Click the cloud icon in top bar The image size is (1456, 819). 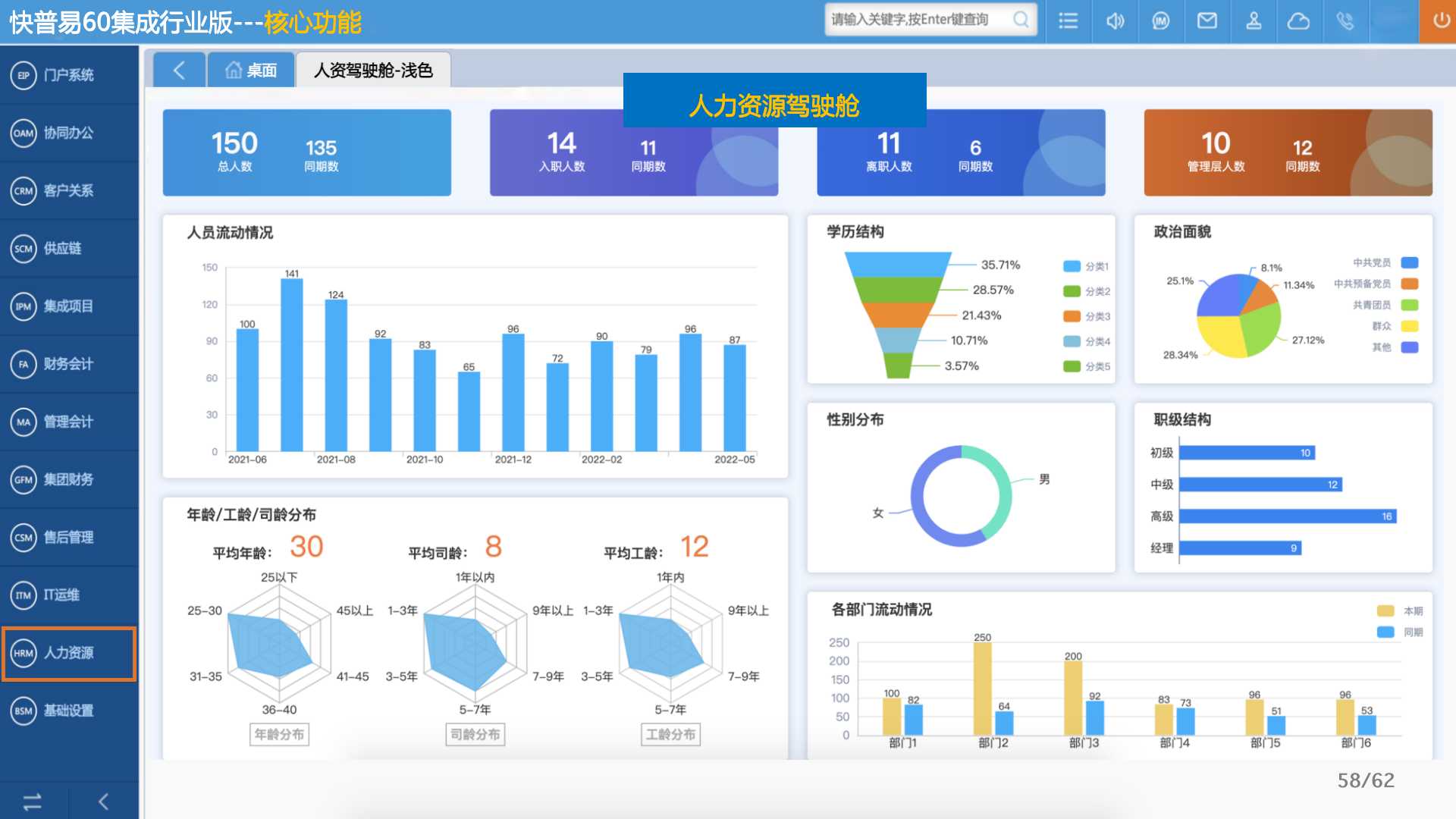(x=1298, y=21)
